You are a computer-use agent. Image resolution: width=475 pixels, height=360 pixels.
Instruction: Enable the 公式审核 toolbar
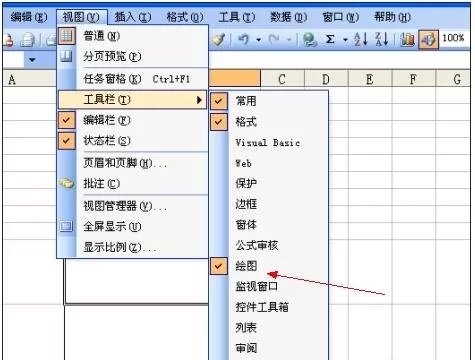pos(269,246)
